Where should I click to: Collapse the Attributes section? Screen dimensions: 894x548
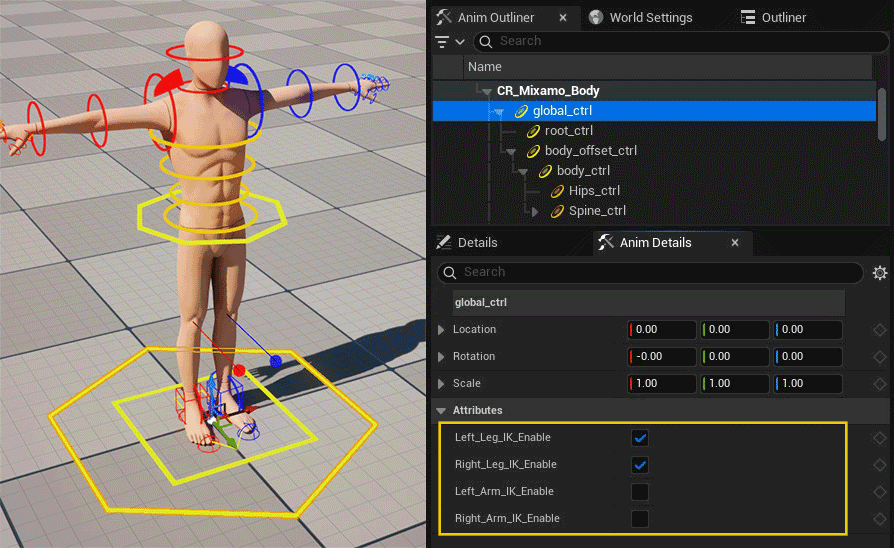coord(442,411)
